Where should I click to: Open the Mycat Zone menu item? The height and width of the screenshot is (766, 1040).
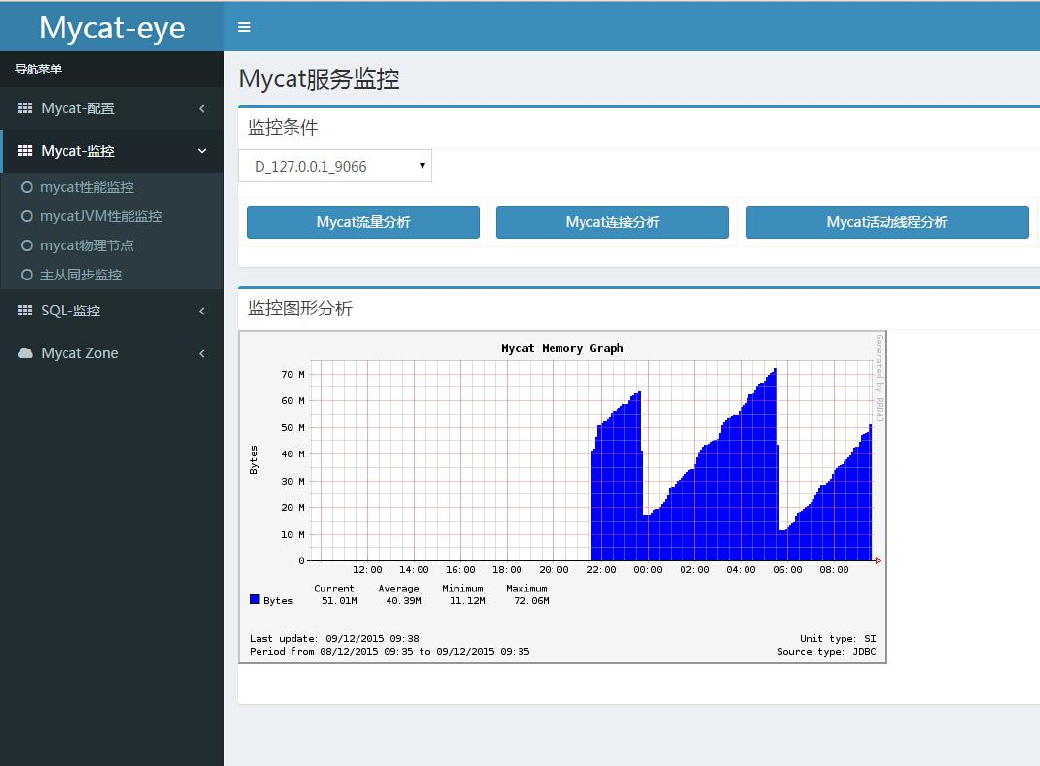coord(112,353)
